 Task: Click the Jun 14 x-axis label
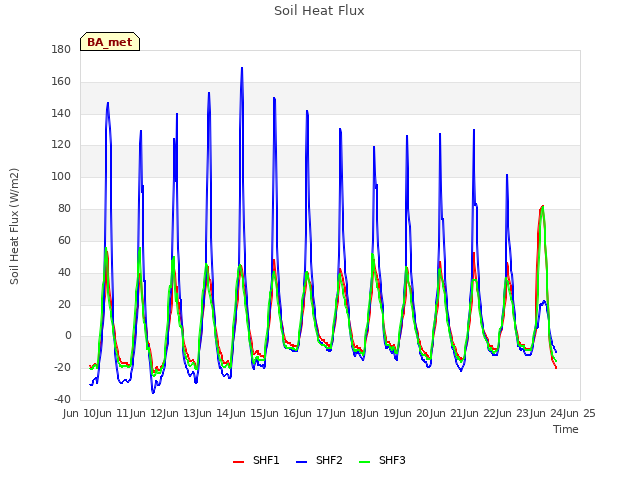[214, 413]
